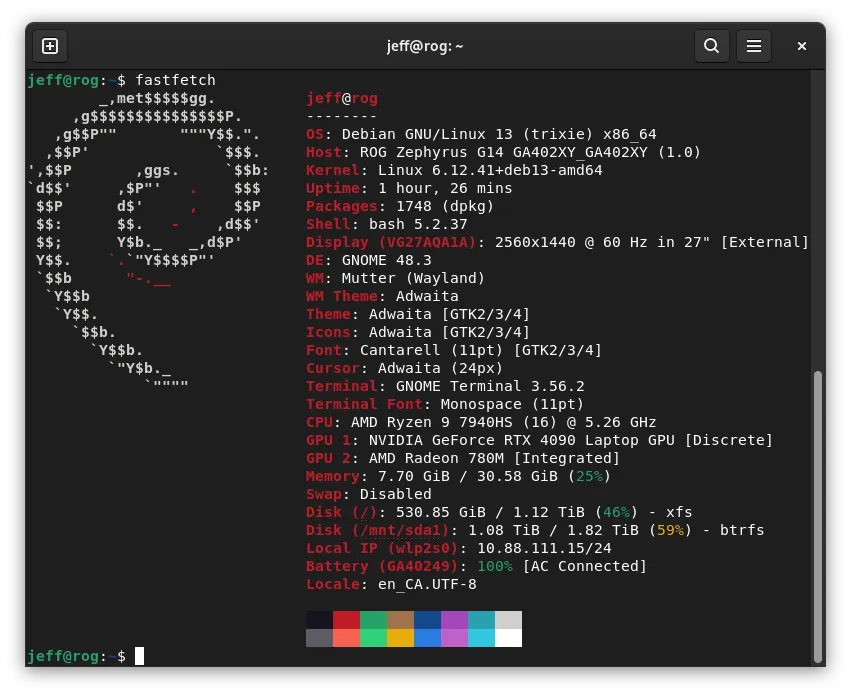The image size is (851, 695).
Task: Open the terminal search tool
Action: [712, 46]
